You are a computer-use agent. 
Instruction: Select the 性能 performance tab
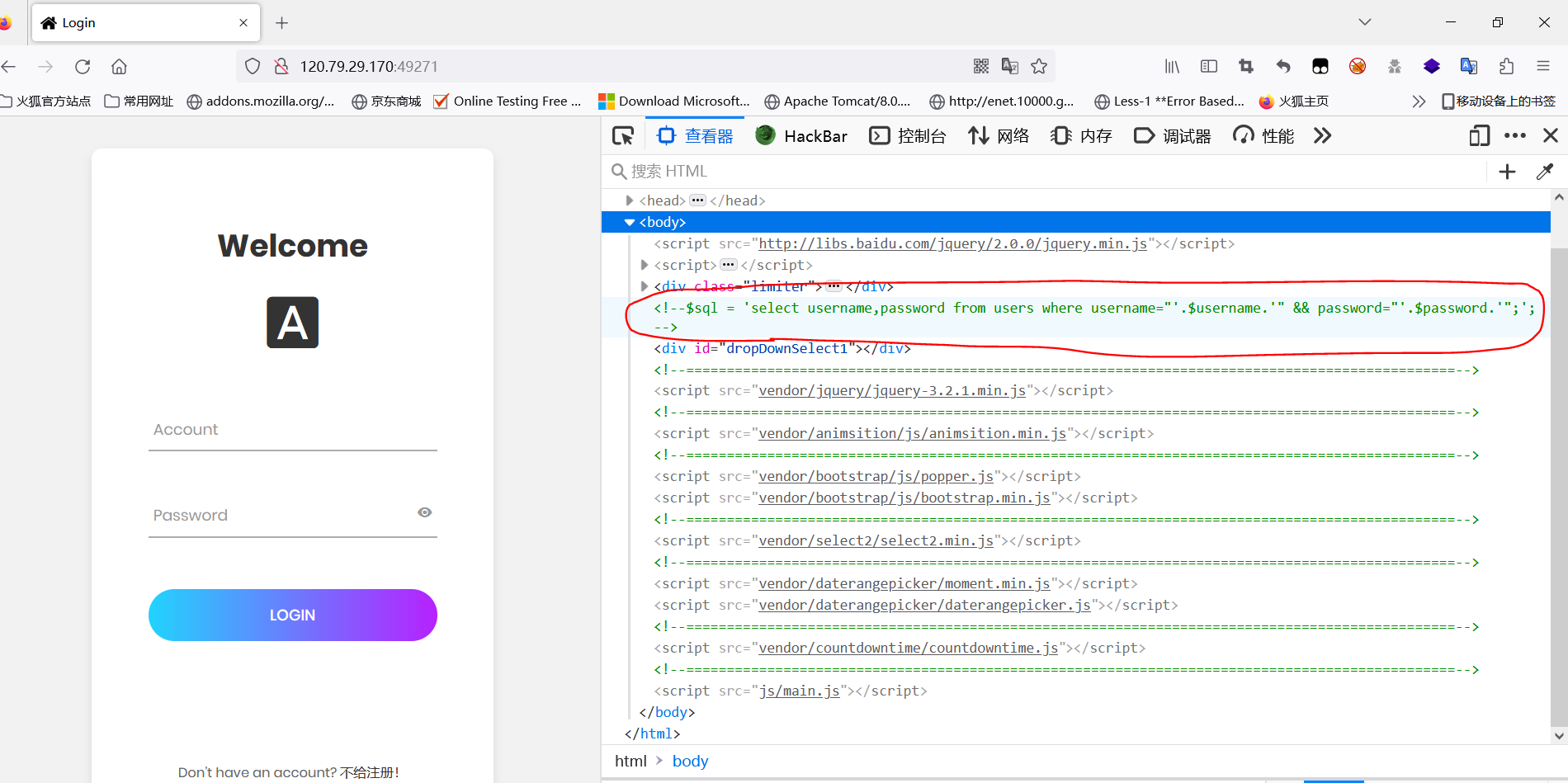(x=1263, y=135)
